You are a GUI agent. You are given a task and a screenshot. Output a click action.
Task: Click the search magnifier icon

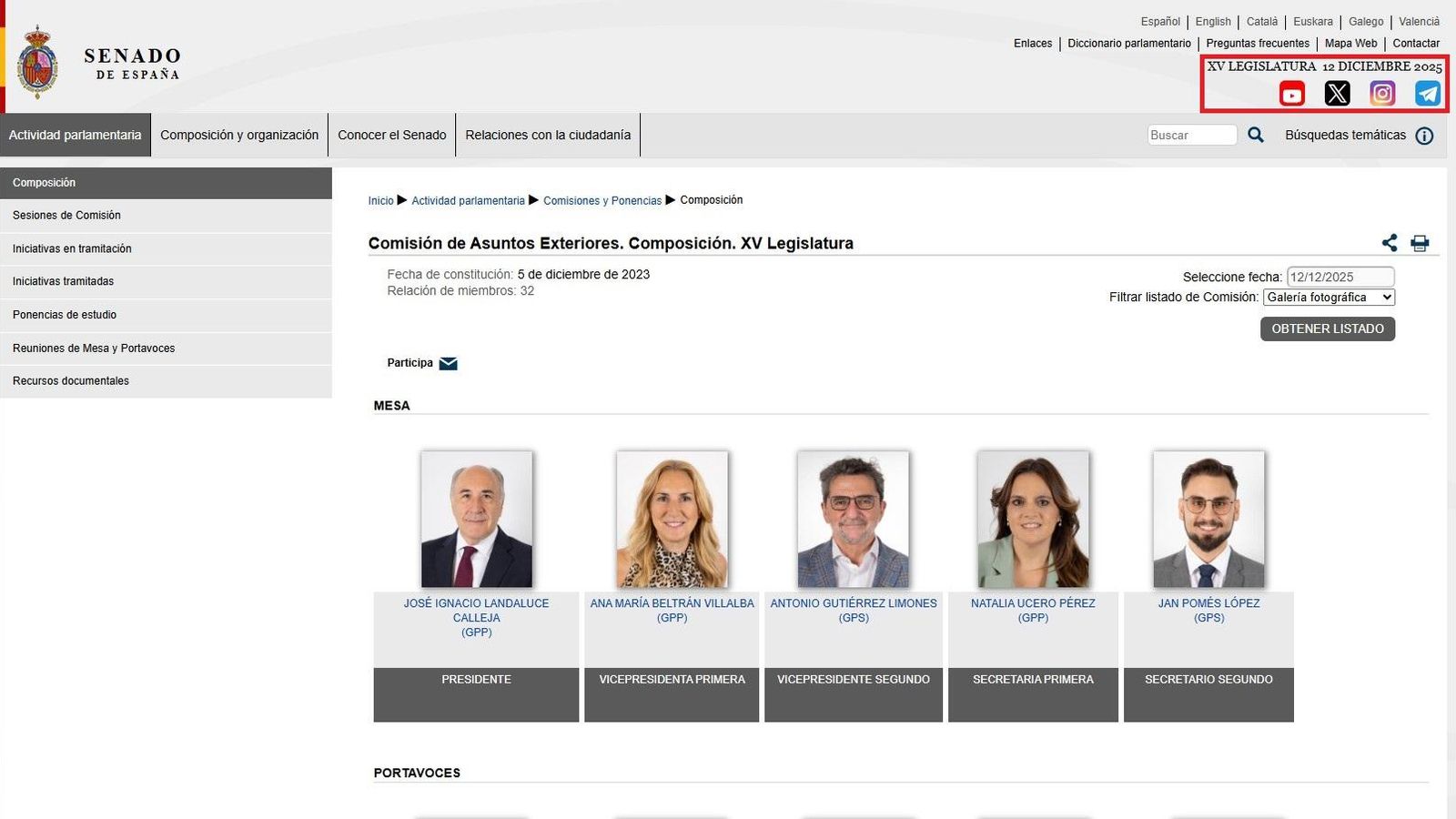tap(1256, 135)
